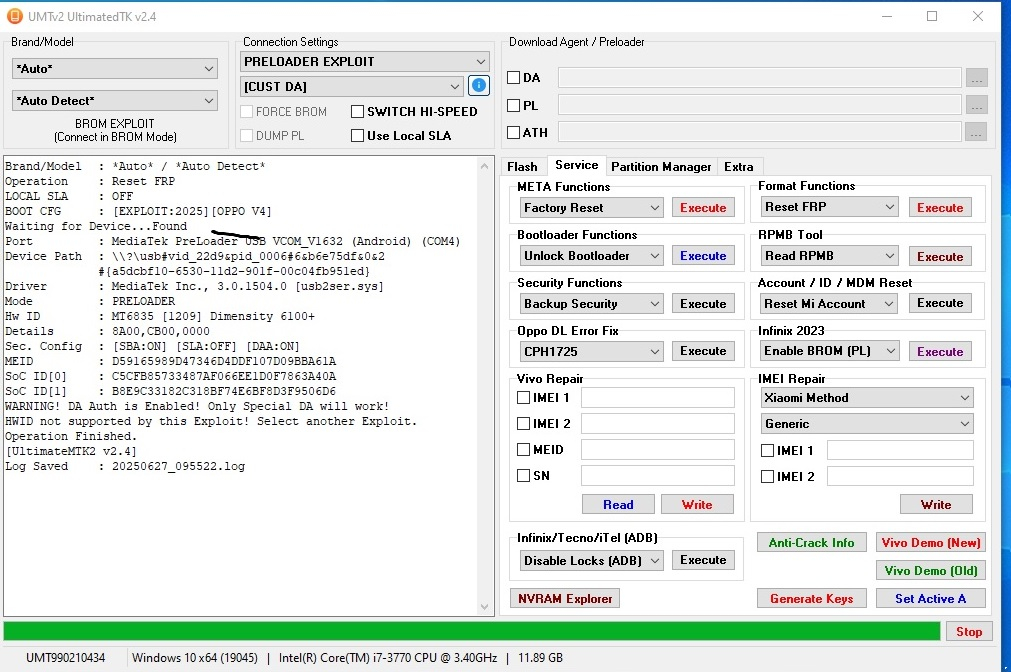Viewport: 1011px width, 672px height.
Task: Click the Vivo Repair Read button
Action: [x=618, y=504]
